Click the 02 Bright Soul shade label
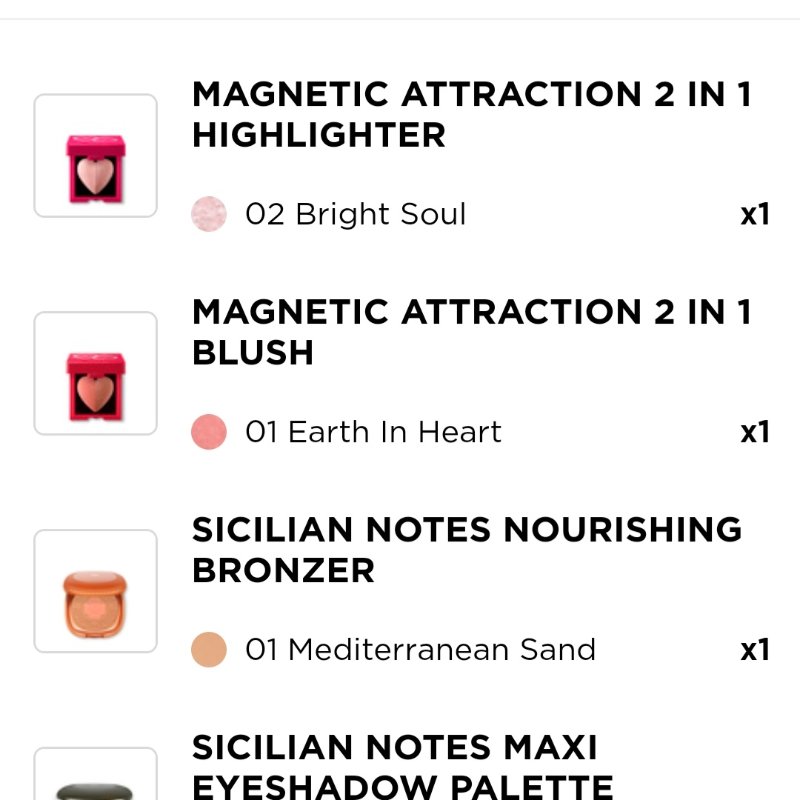 tap(356, 214)
